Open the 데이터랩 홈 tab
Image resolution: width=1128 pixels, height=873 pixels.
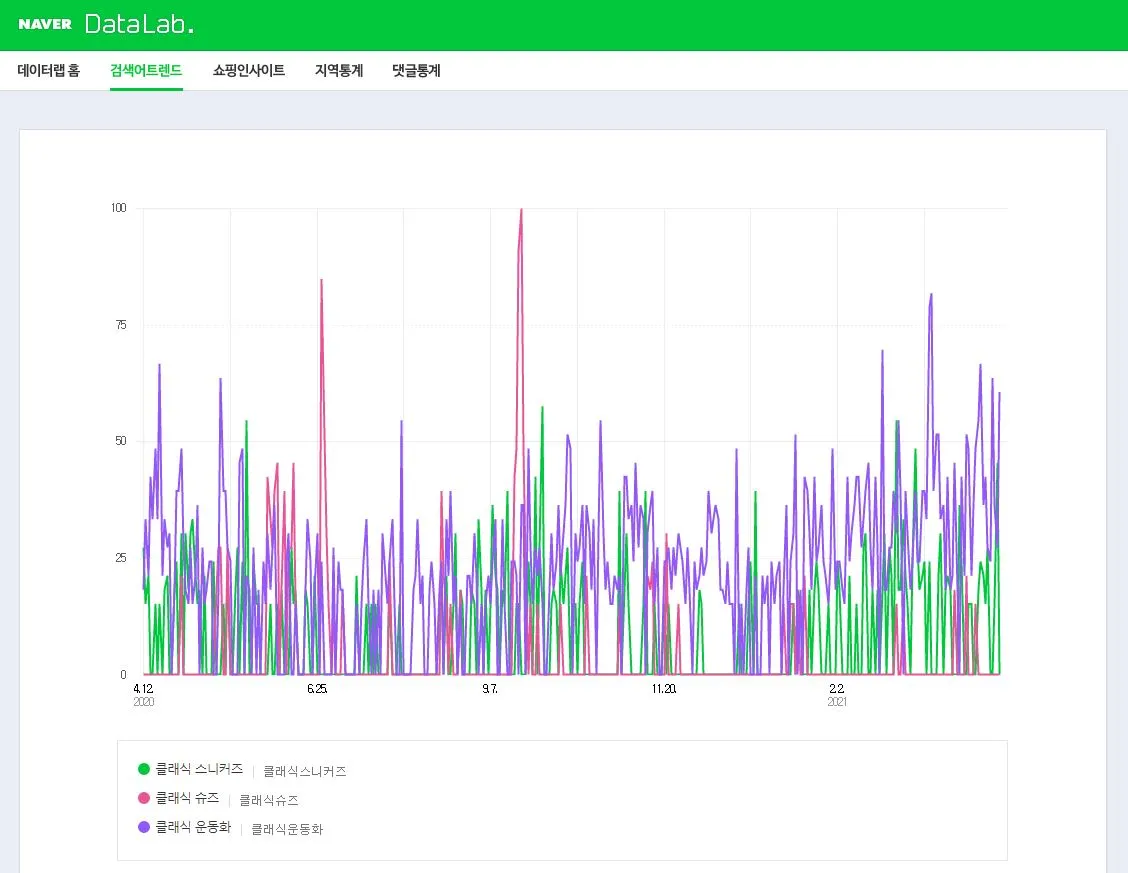pyautogui.click(x=49, y=70)
